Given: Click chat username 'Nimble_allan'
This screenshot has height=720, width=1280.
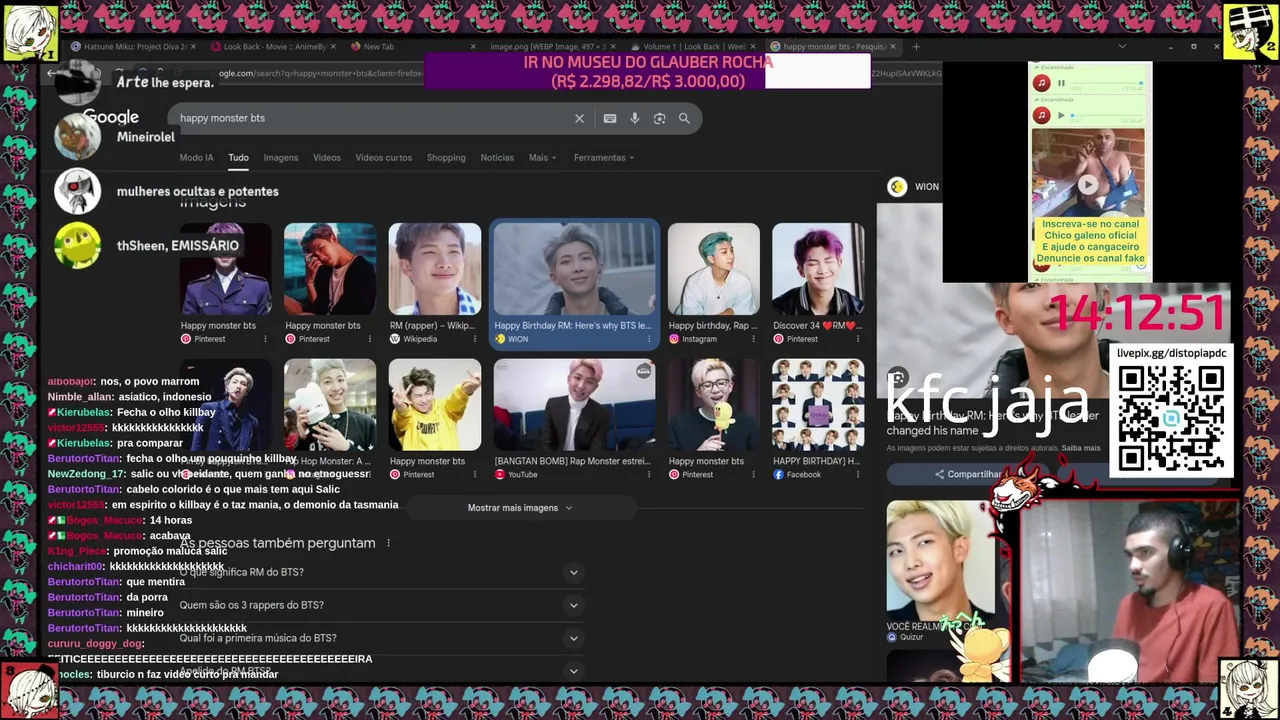Looking at the screenshot, I should click(x=78, y=397).
